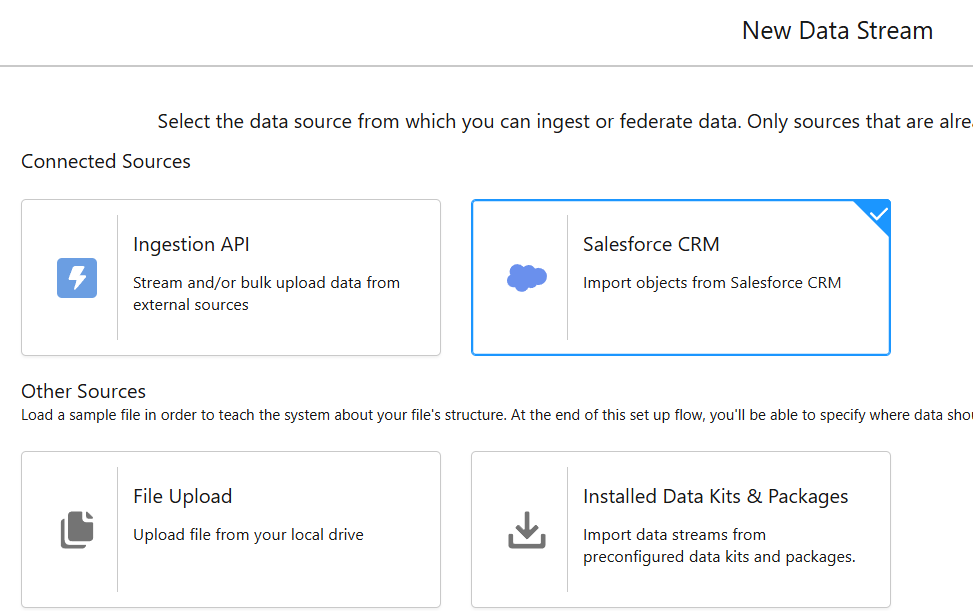Click 'Import data streams from preconfigured' description

click(x=719, y=545)
